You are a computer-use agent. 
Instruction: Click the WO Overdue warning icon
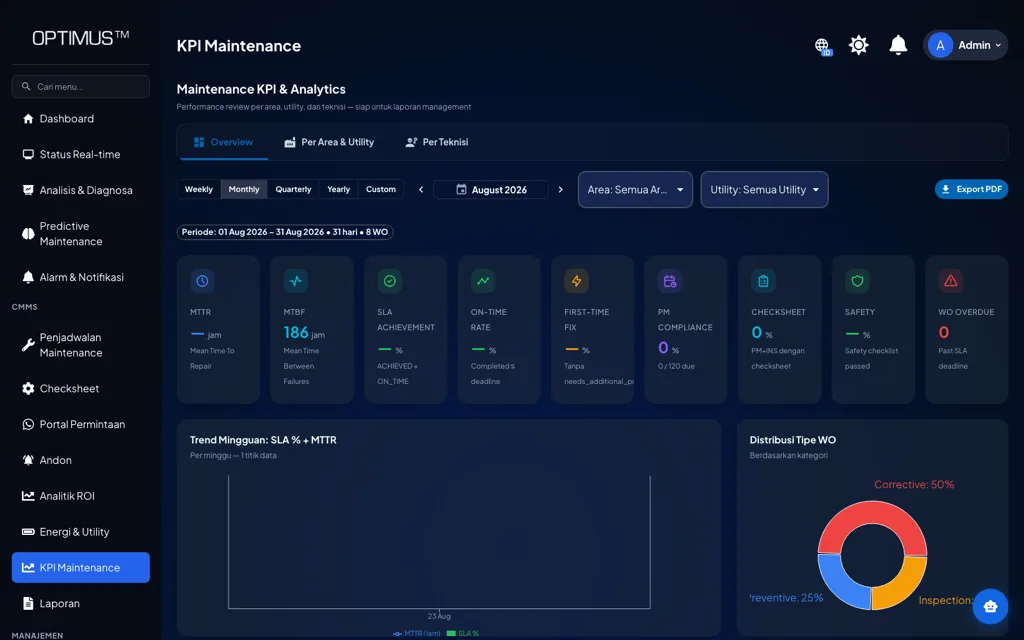coord(951,281)
